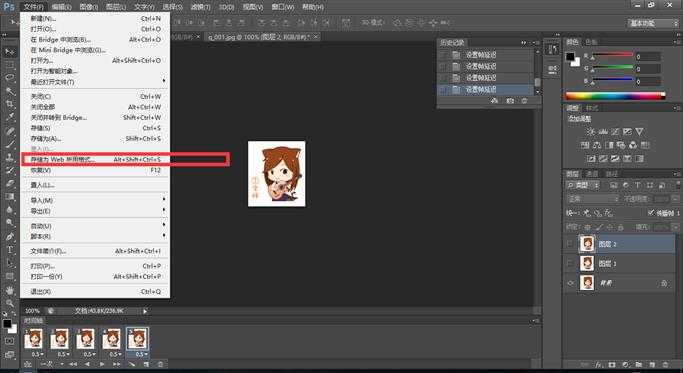
Task: Select the Rectangular Marquee tool
Action: tap(10, 65)
